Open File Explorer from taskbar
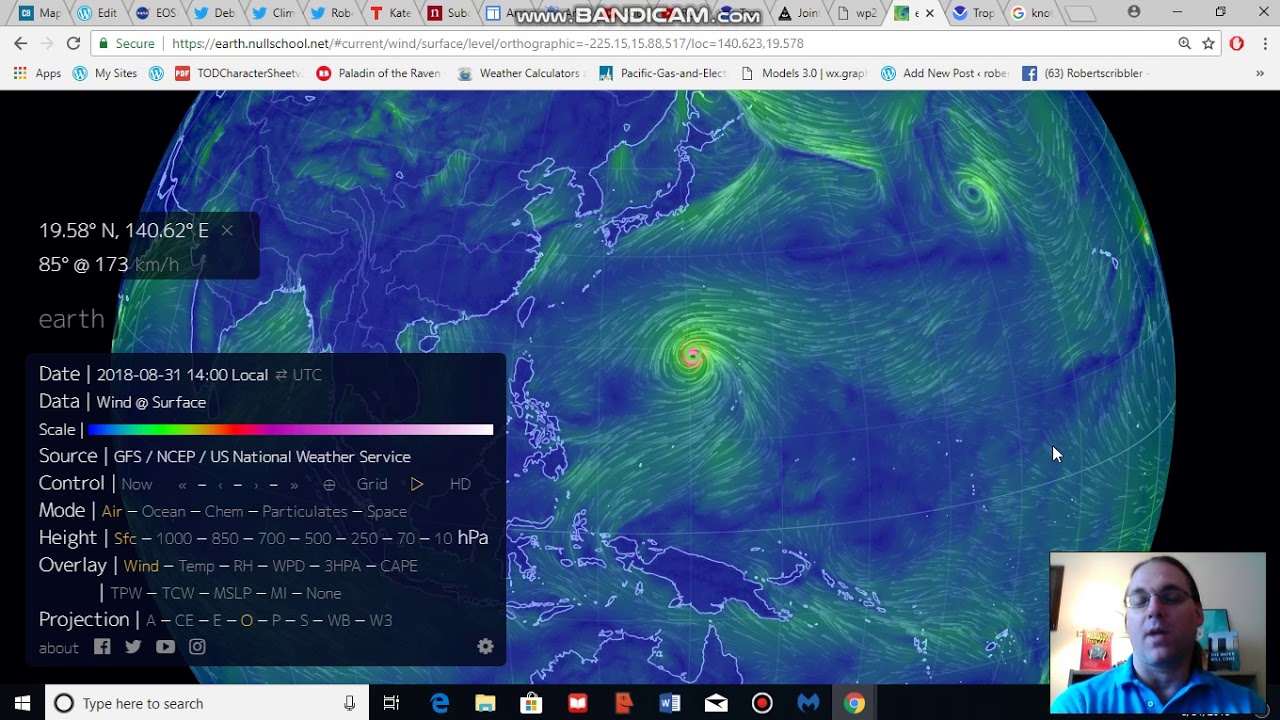The image size is (1280, 720). coord(485,703)
